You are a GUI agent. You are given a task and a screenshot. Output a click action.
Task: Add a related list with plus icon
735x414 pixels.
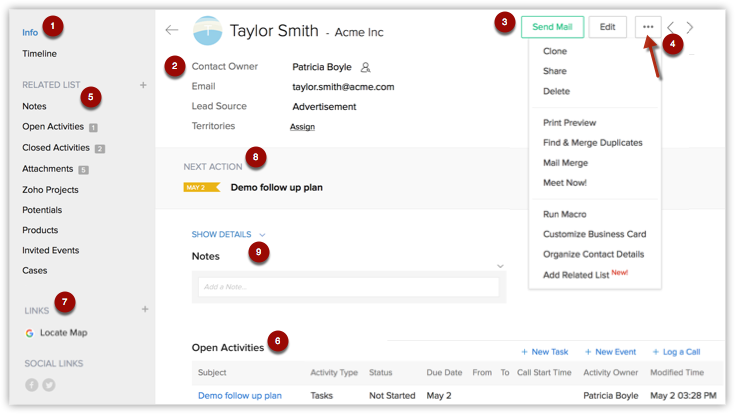[143, 85]
